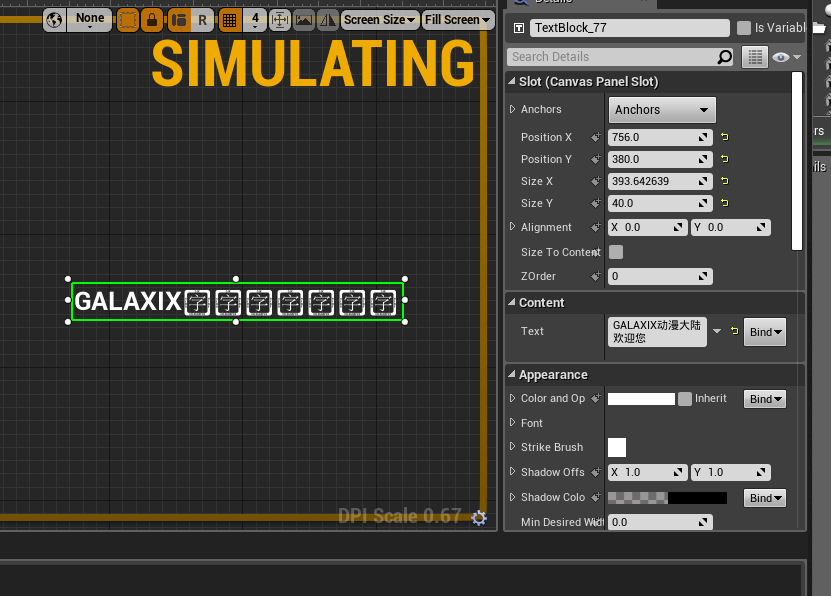Reset Position X to default arrow
This screenshot has width=831, height=596.
(x=724, y=137)
